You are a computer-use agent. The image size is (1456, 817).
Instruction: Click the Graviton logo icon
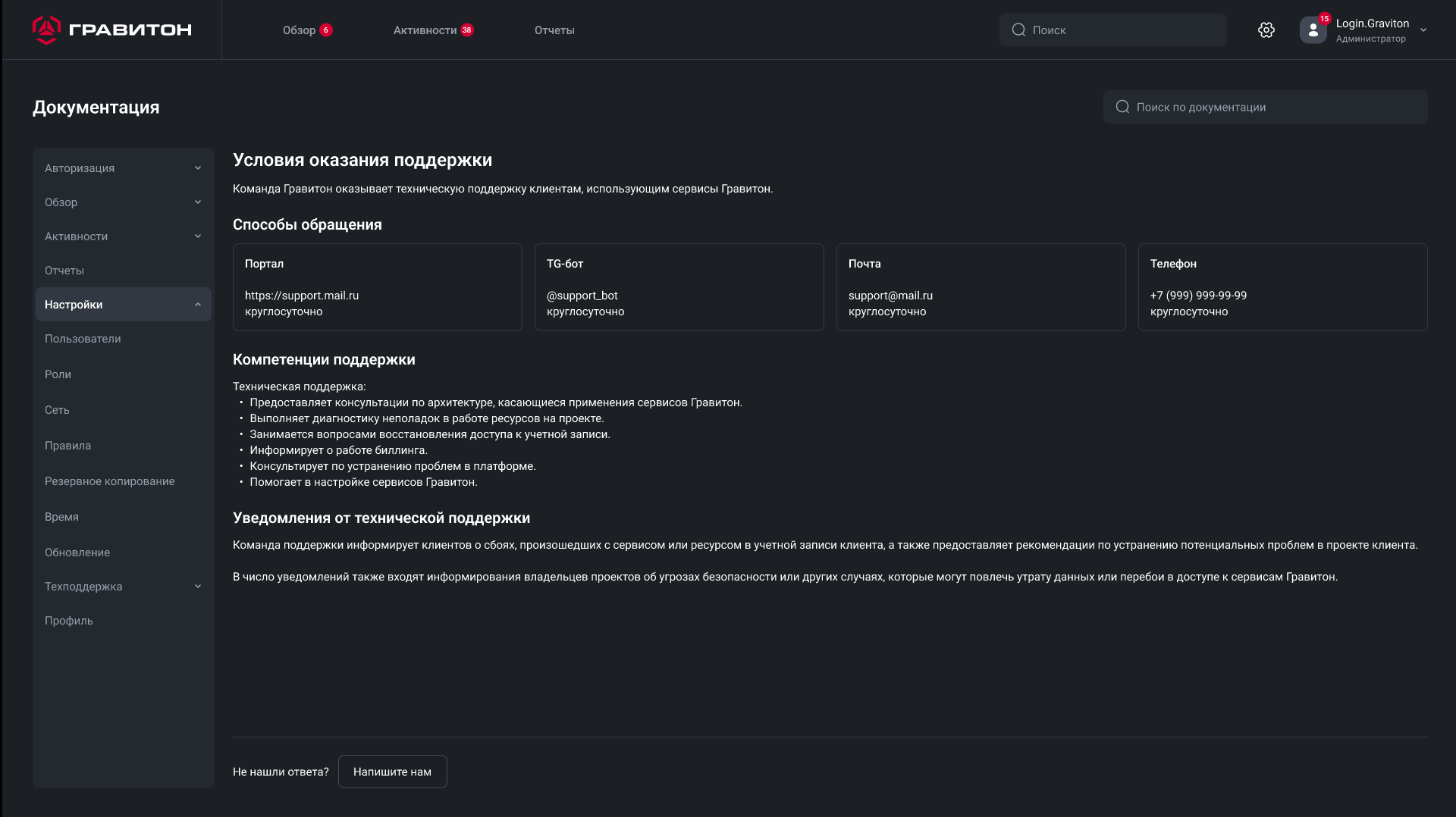coord(46,30)
